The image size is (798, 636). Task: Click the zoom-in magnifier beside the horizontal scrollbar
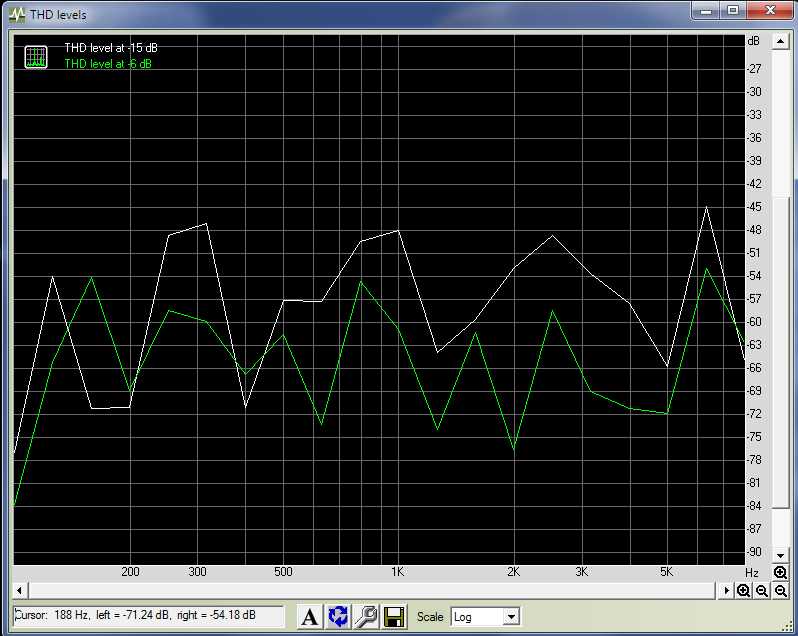[x=744, y=591]
